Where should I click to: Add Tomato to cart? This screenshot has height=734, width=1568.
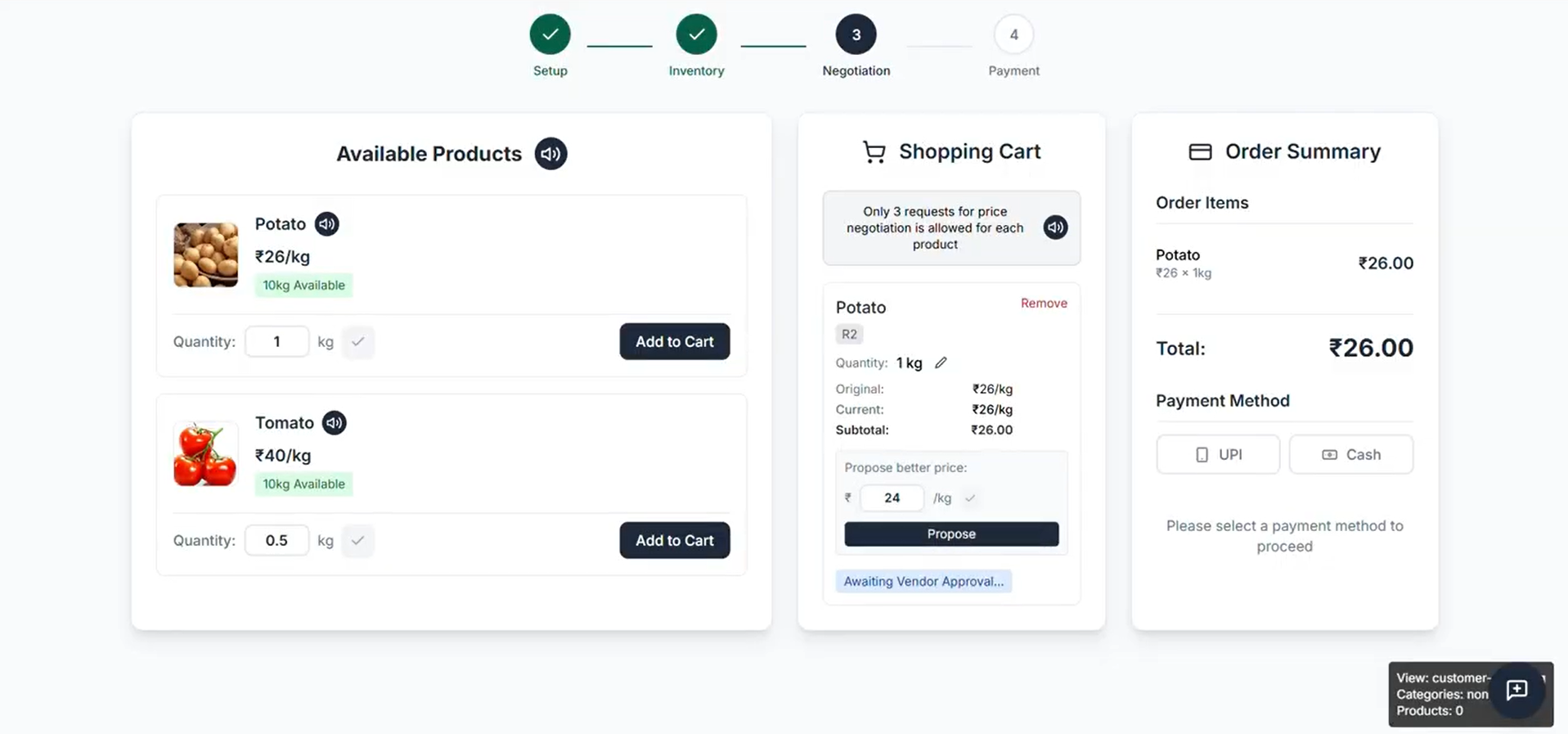tap(675, 541)
